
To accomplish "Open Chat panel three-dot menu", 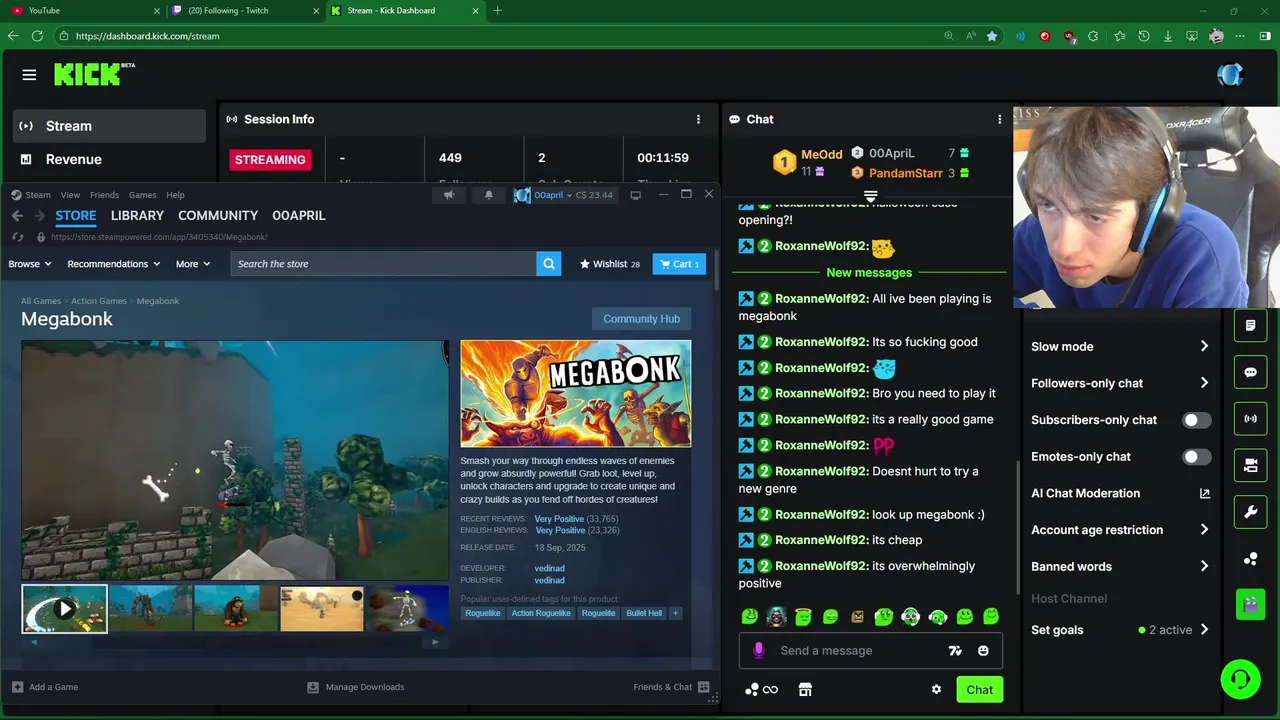I will click(999, 119).
